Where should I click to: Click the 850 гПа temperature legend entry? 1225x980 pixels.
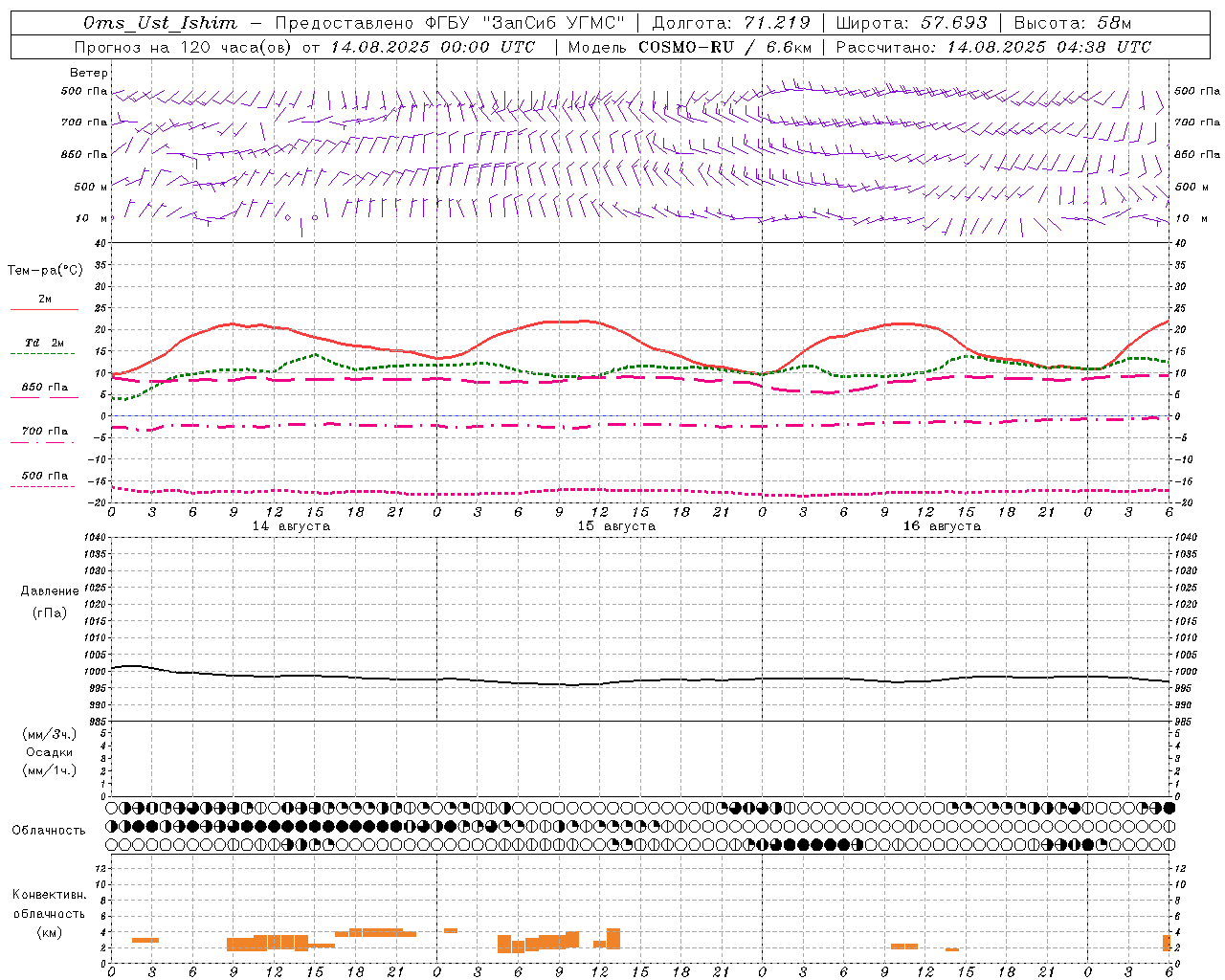tap(44, 388)
